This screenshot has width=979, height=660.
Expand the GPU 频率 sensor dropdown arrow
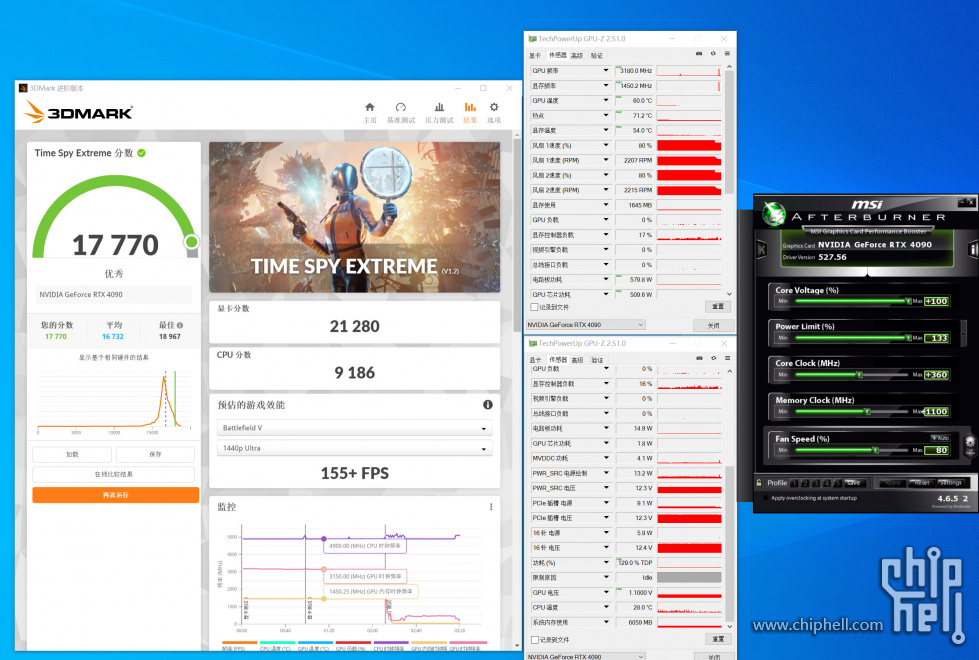click(606, 71)
